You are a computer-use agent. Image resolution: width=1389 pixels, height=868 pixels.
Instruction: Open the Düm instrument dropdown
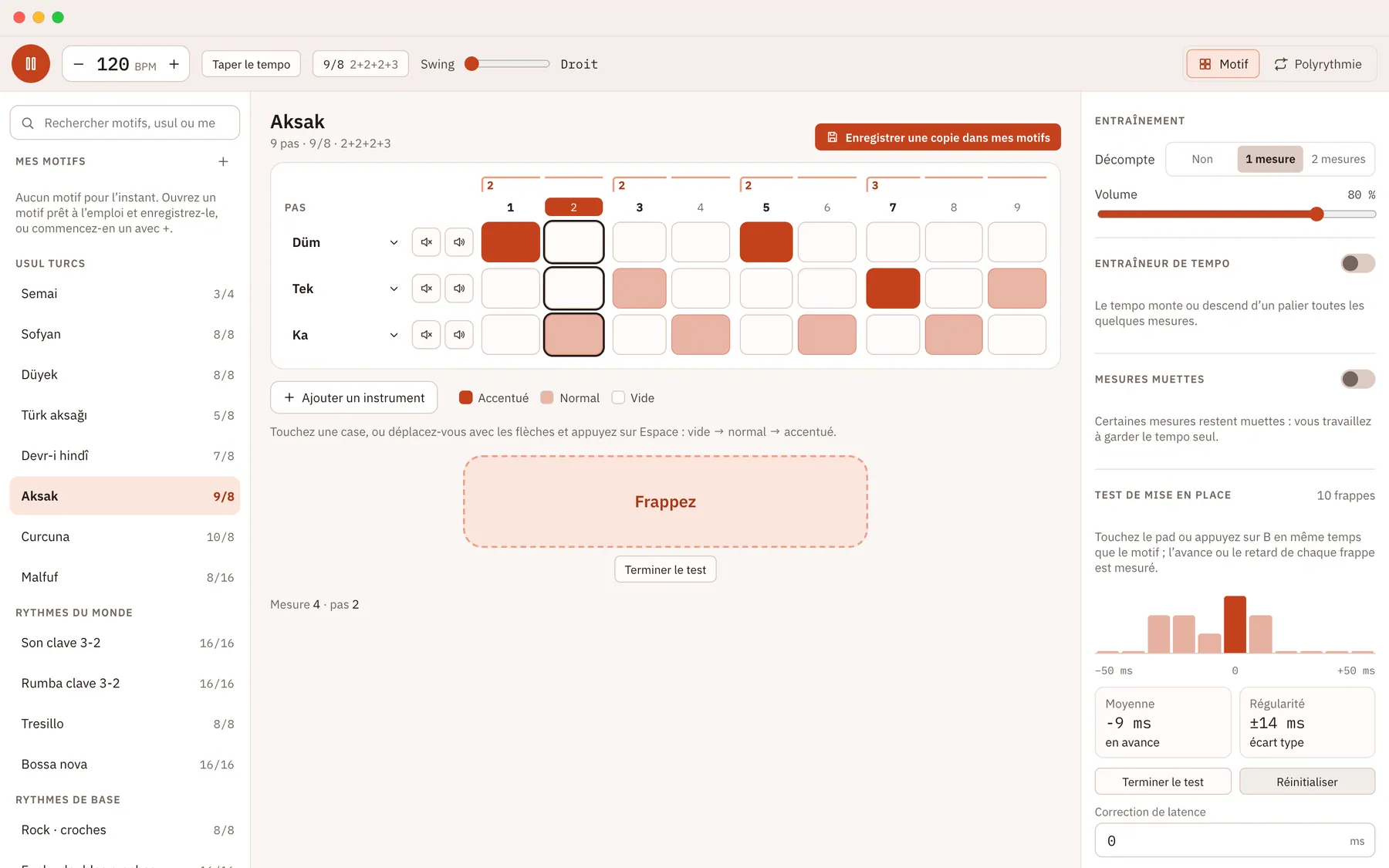pyautogui.click(x=345, y=242)
